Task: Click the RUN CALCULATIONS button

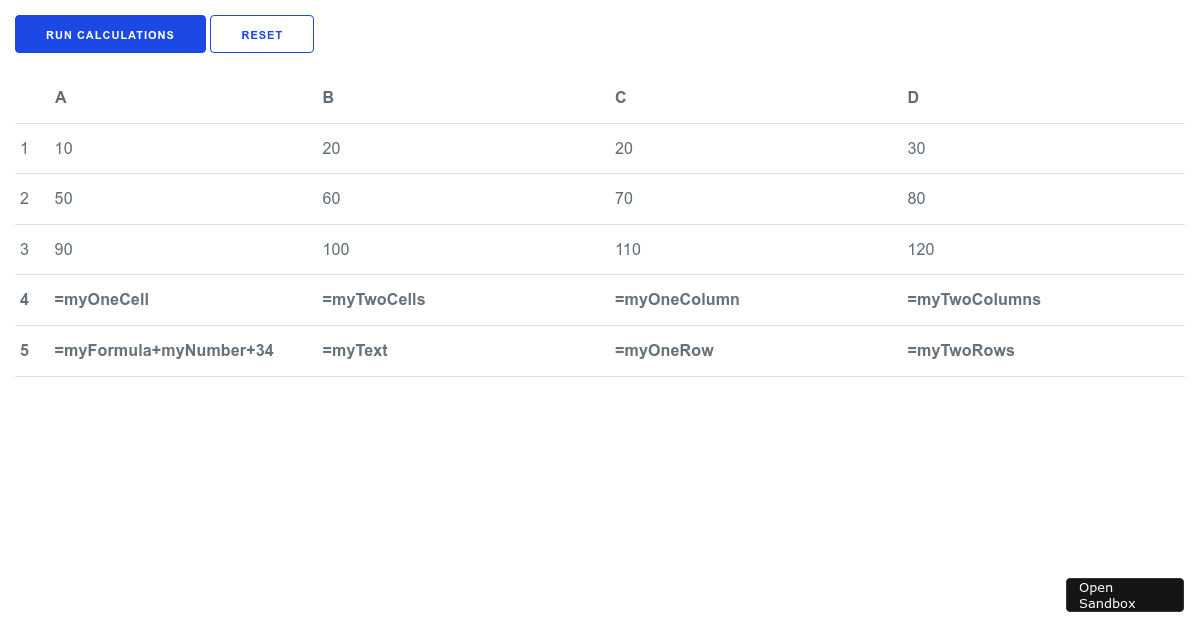Action: click(x=110, y=34)
